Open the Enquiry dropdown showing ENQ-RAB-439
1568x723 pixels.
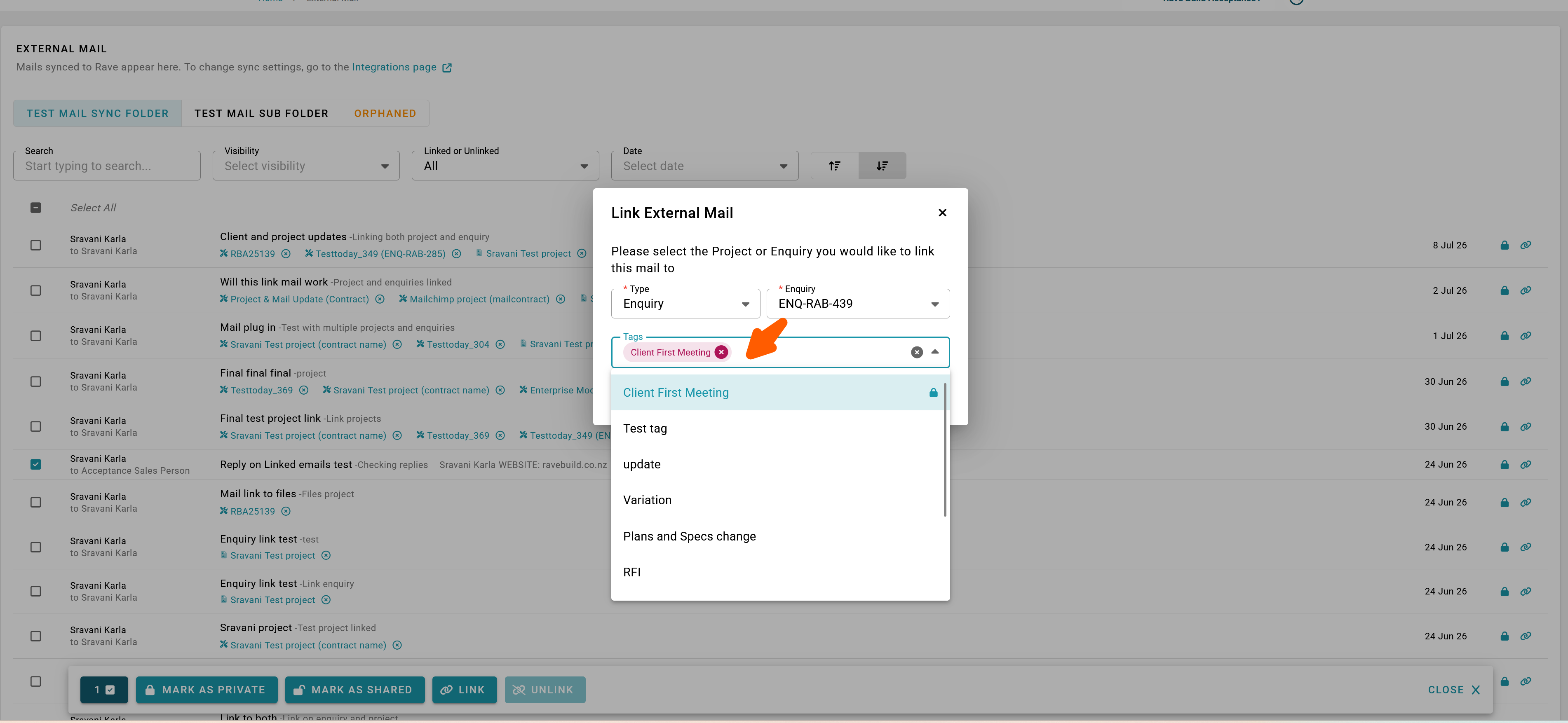tap(858, 304)
